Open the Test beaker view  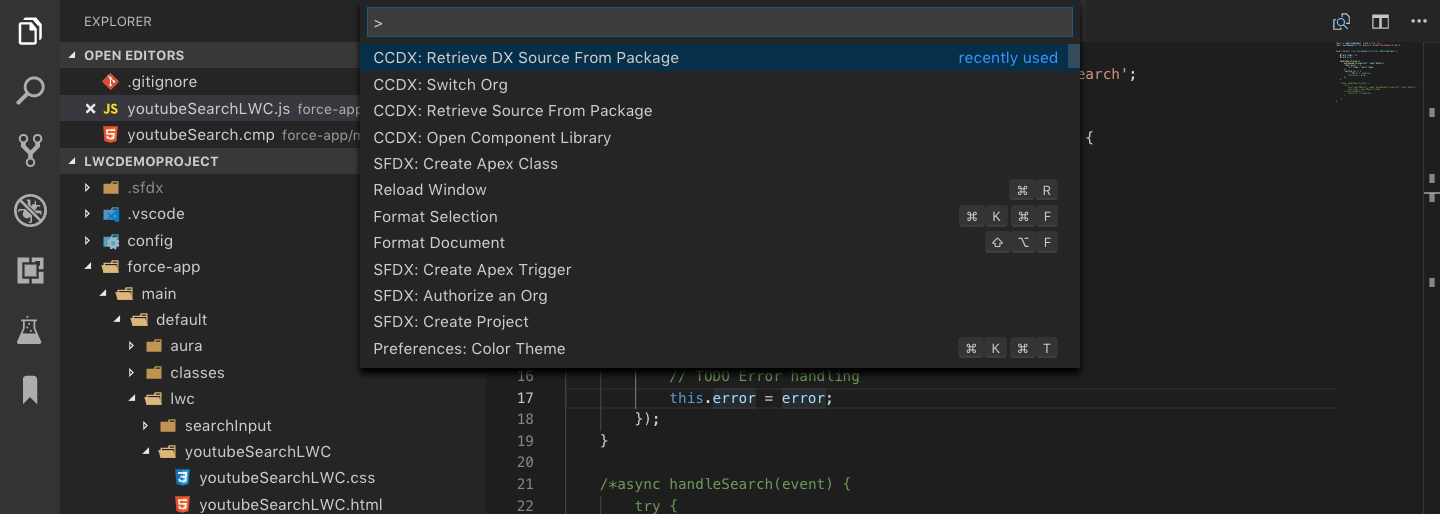pos(30,330)
